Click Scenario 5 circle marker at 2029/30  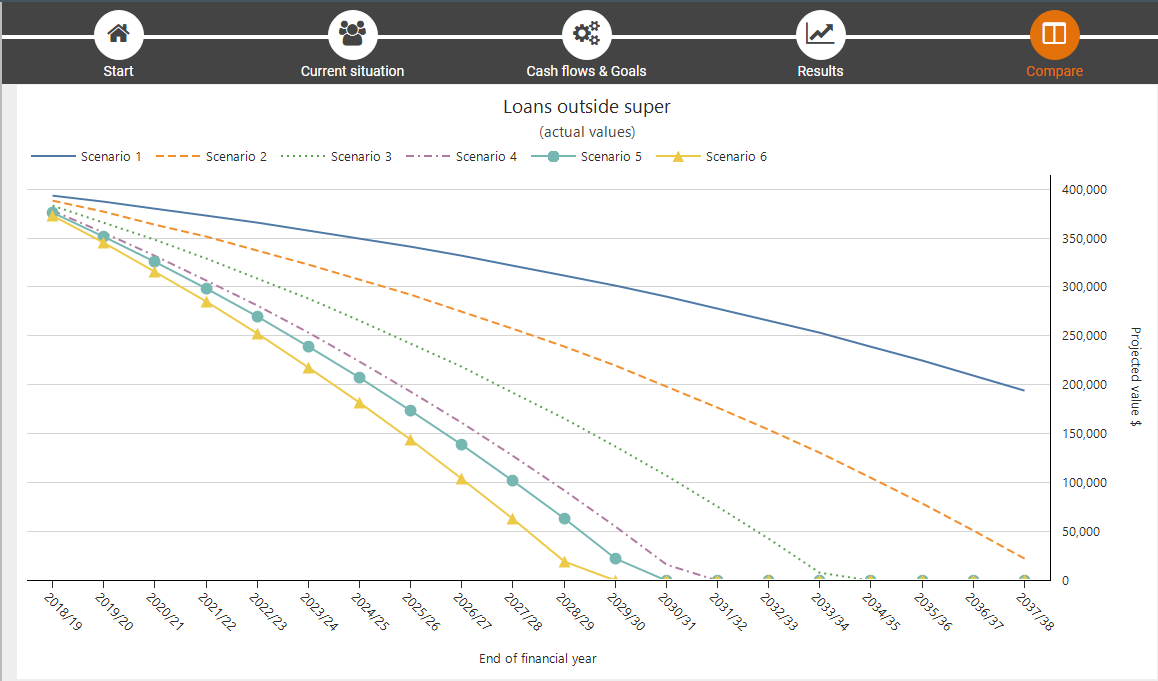click(616, 558)
